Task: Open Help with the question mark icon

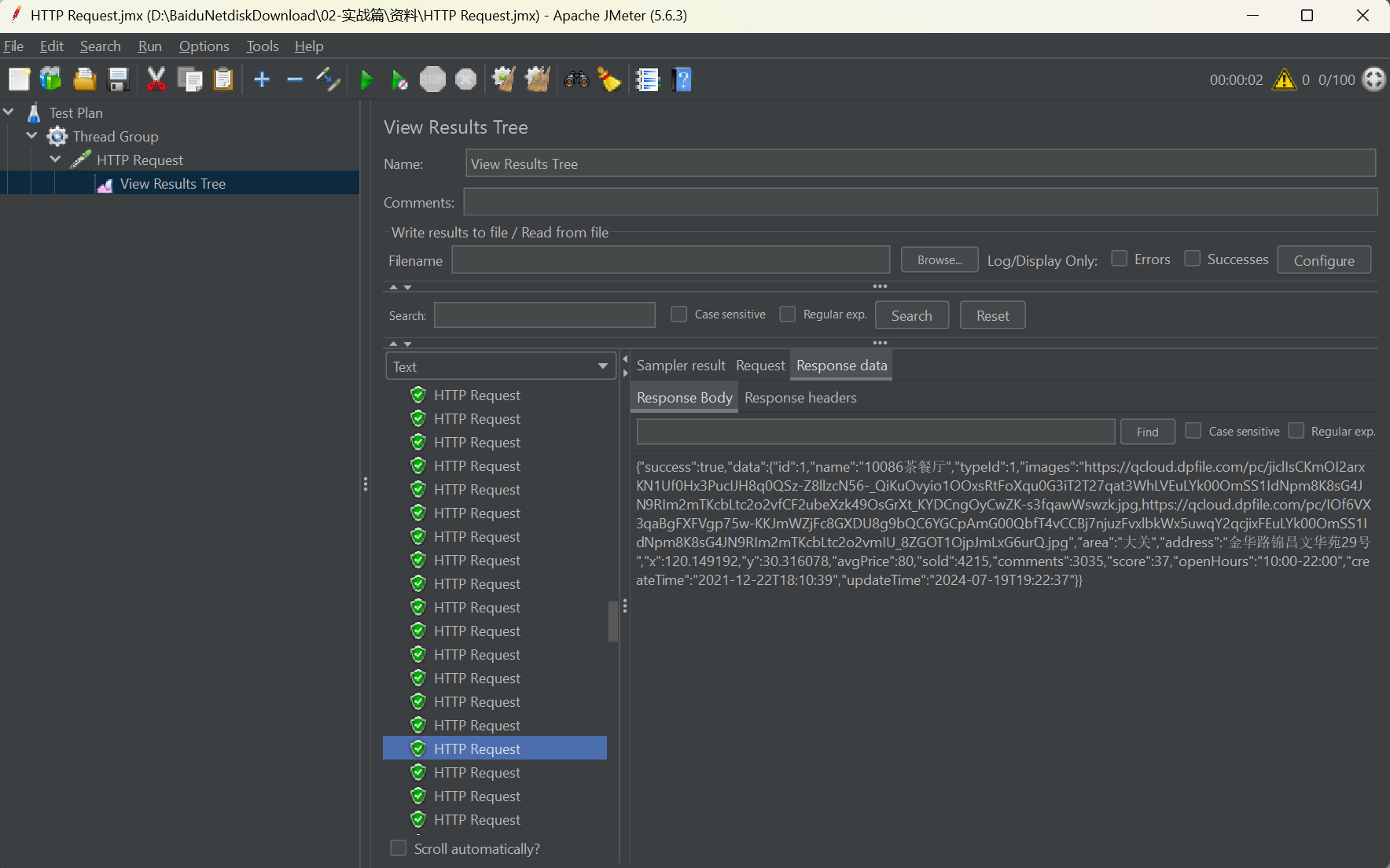Action: (682, 79)
